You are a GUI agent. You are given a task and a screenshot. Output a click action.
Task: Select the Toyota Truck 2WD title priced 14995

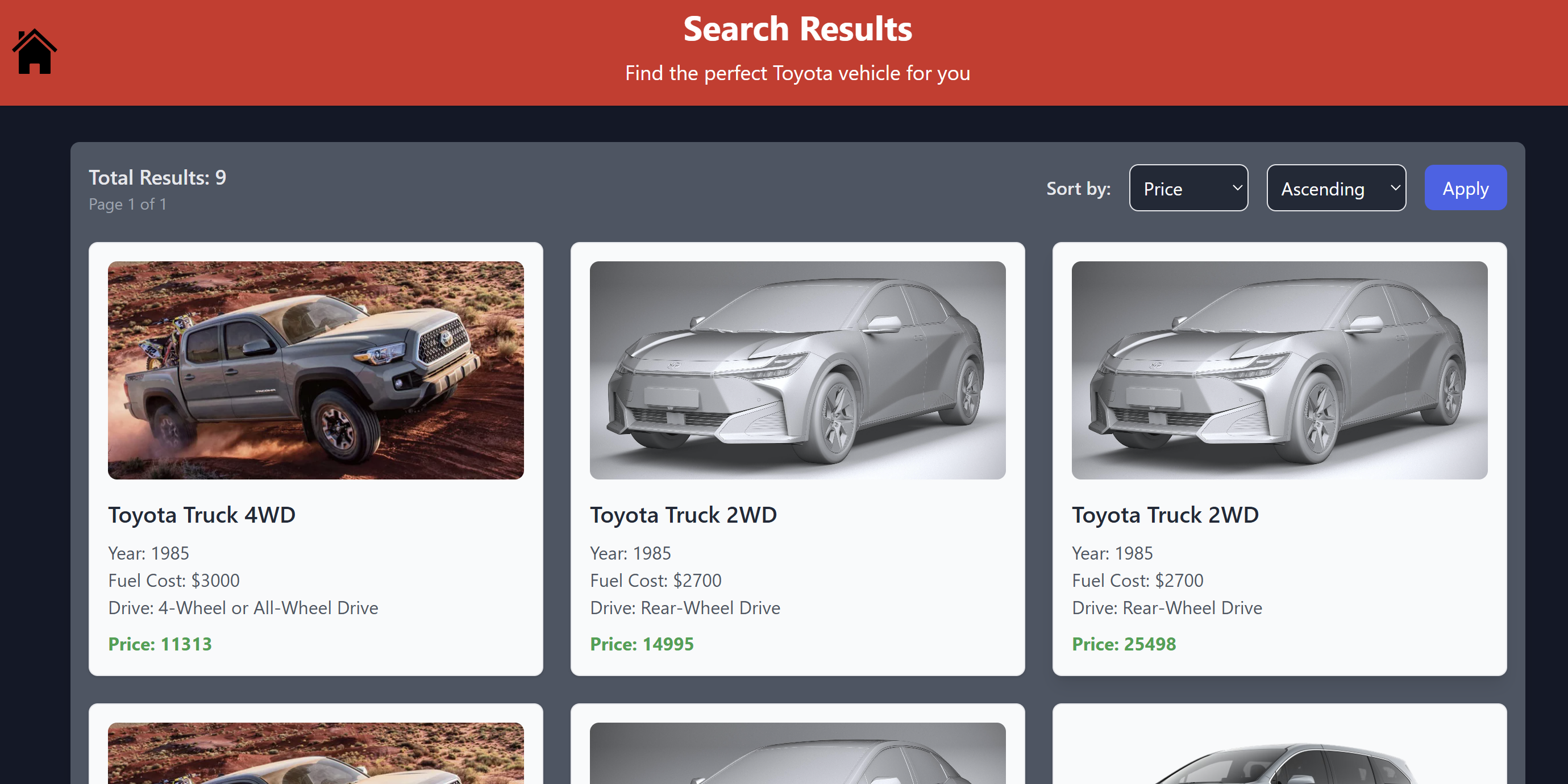click(x=683, y=515)
